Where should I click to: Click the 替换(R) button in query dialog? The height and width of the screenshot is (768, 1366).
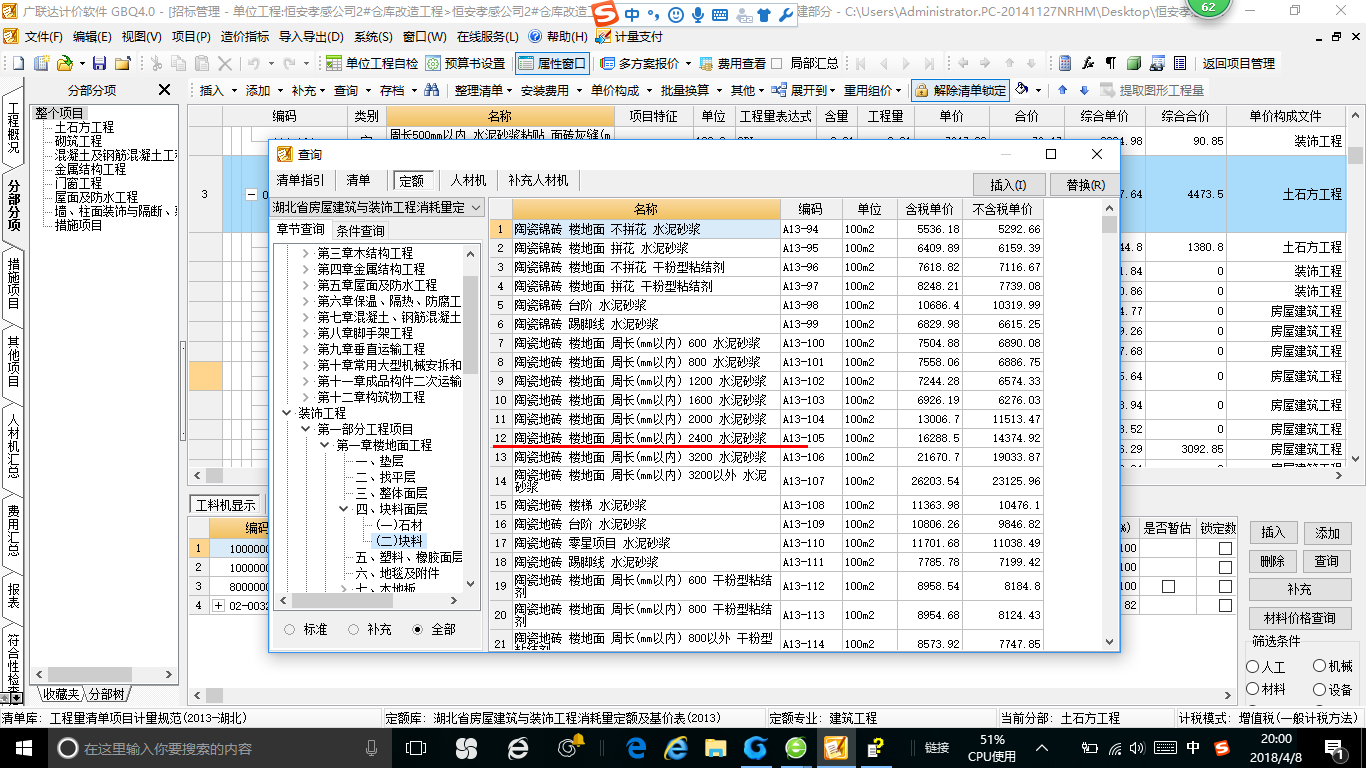(x=1085, y=185)
